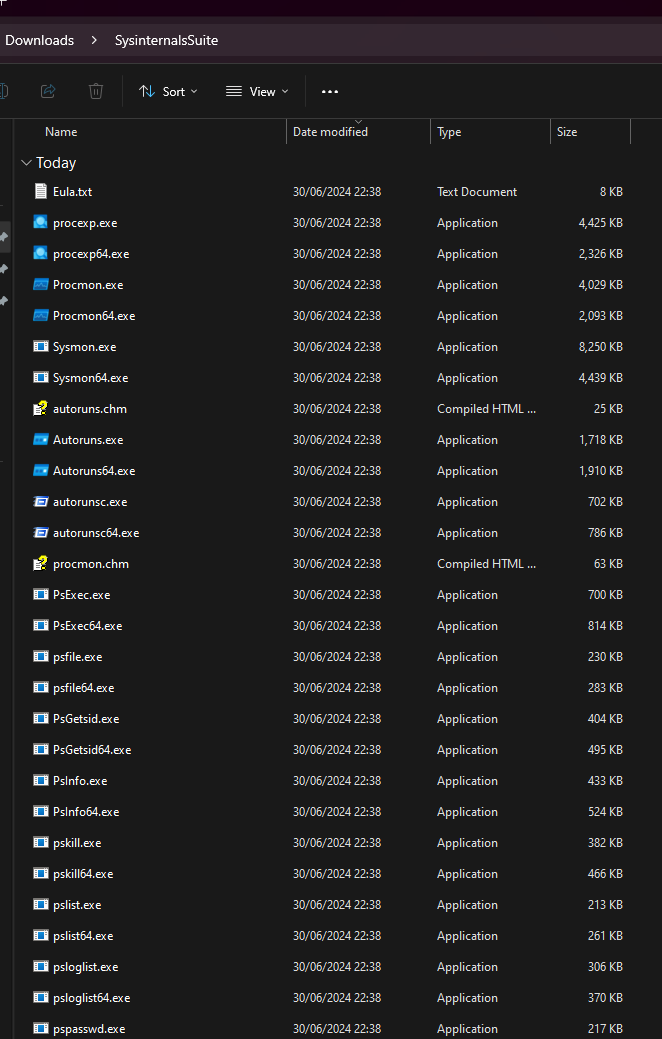Sort by the Name column header
This screenshot has height=1039, width=662.
[x=61, y=132]
